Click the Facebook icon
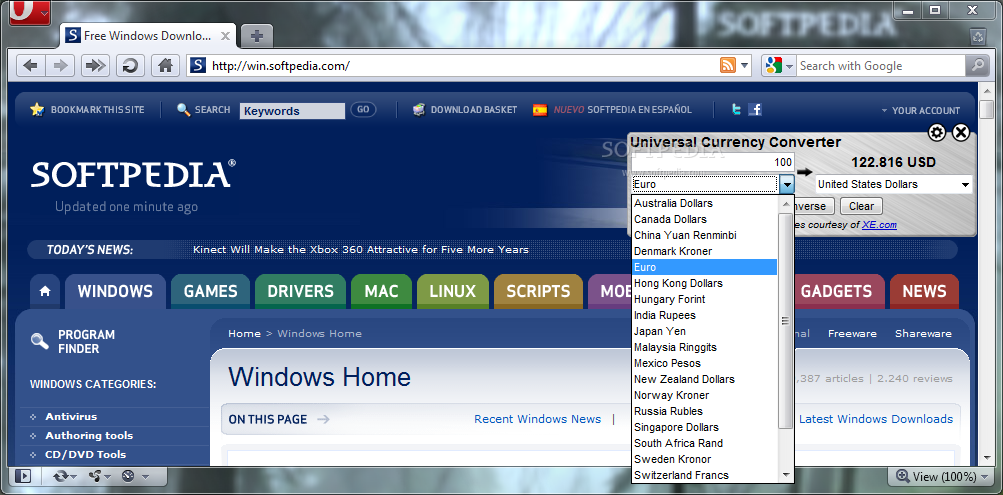Screen dimensions: 1003x495 [x=755, y=109]
